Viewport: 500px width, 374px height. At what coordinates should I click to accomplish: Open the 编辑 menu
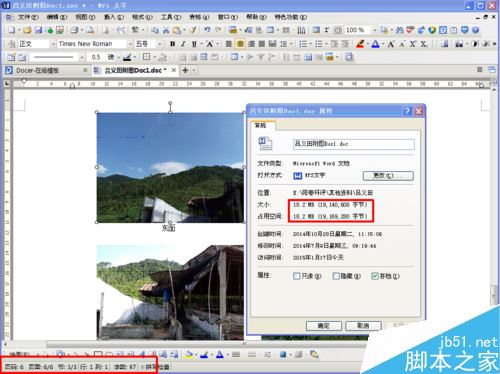(x=56, y=17)
